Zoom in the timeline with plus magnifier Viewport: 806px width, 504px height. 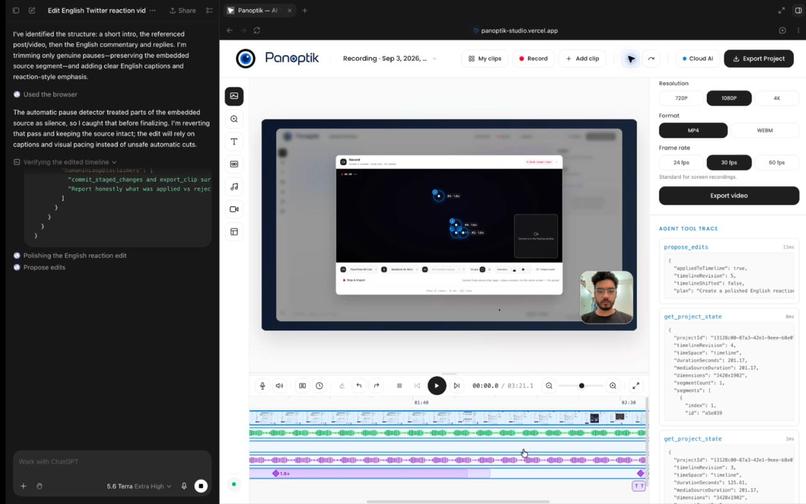[x=613, y=386]
